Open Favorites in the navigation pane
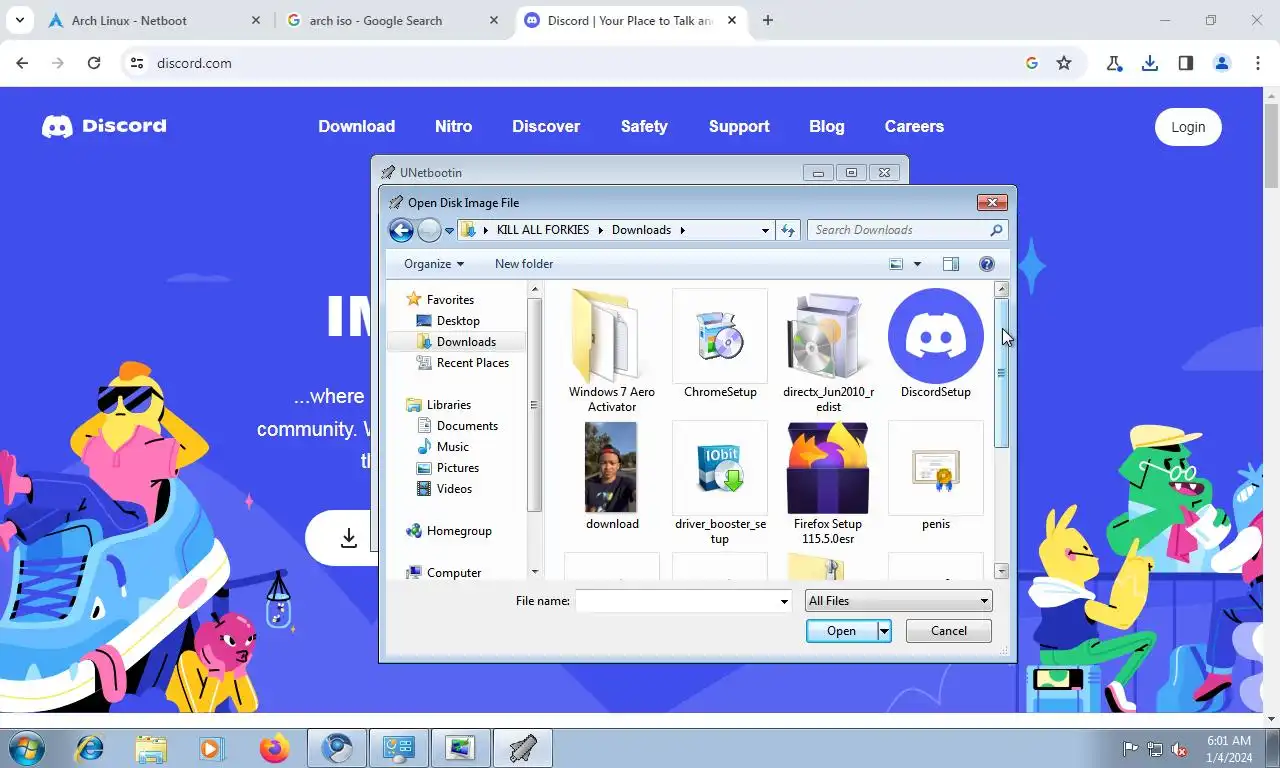 point(450,300)
